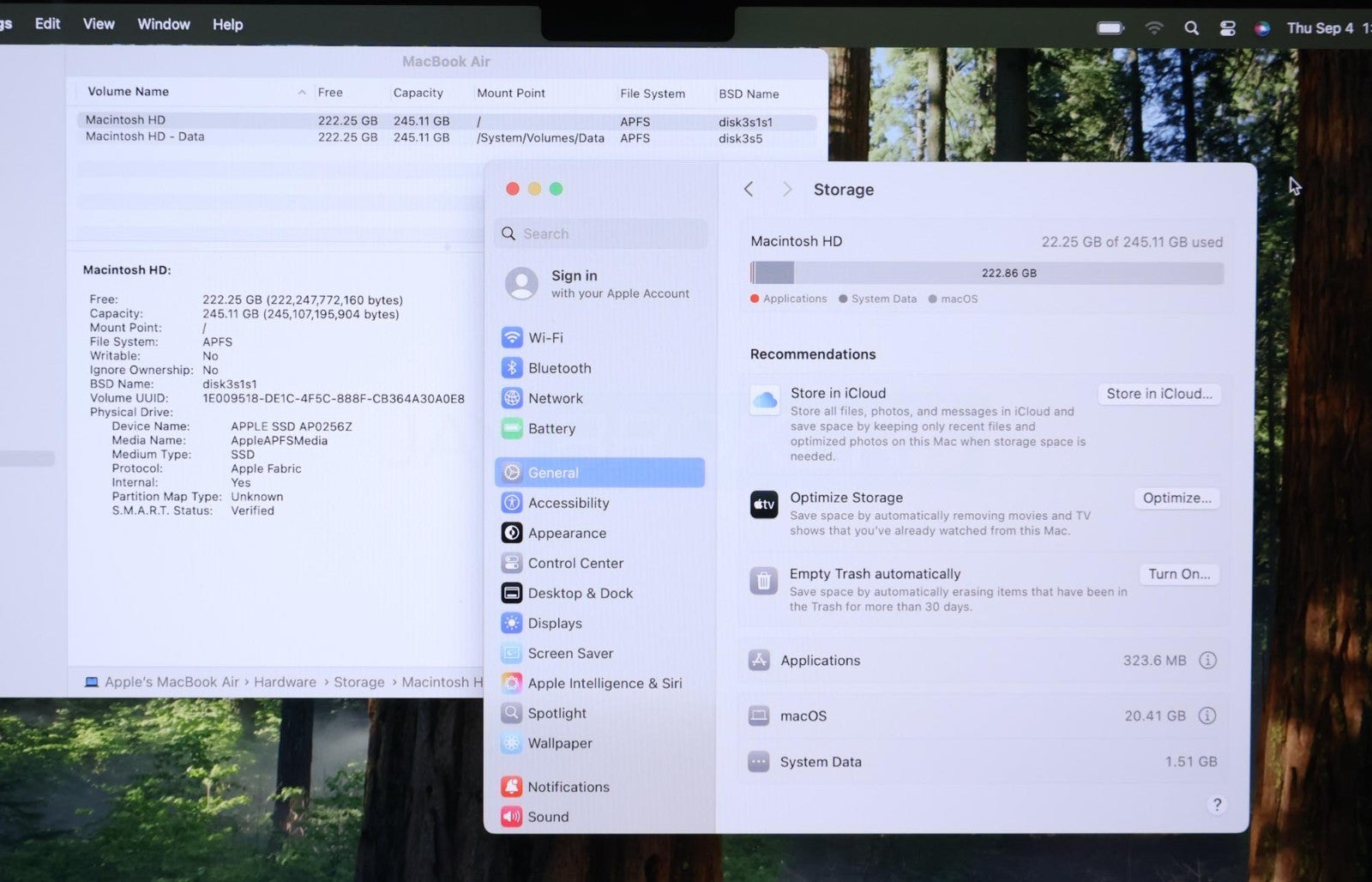Go back in System Settings

pos(749,189)
